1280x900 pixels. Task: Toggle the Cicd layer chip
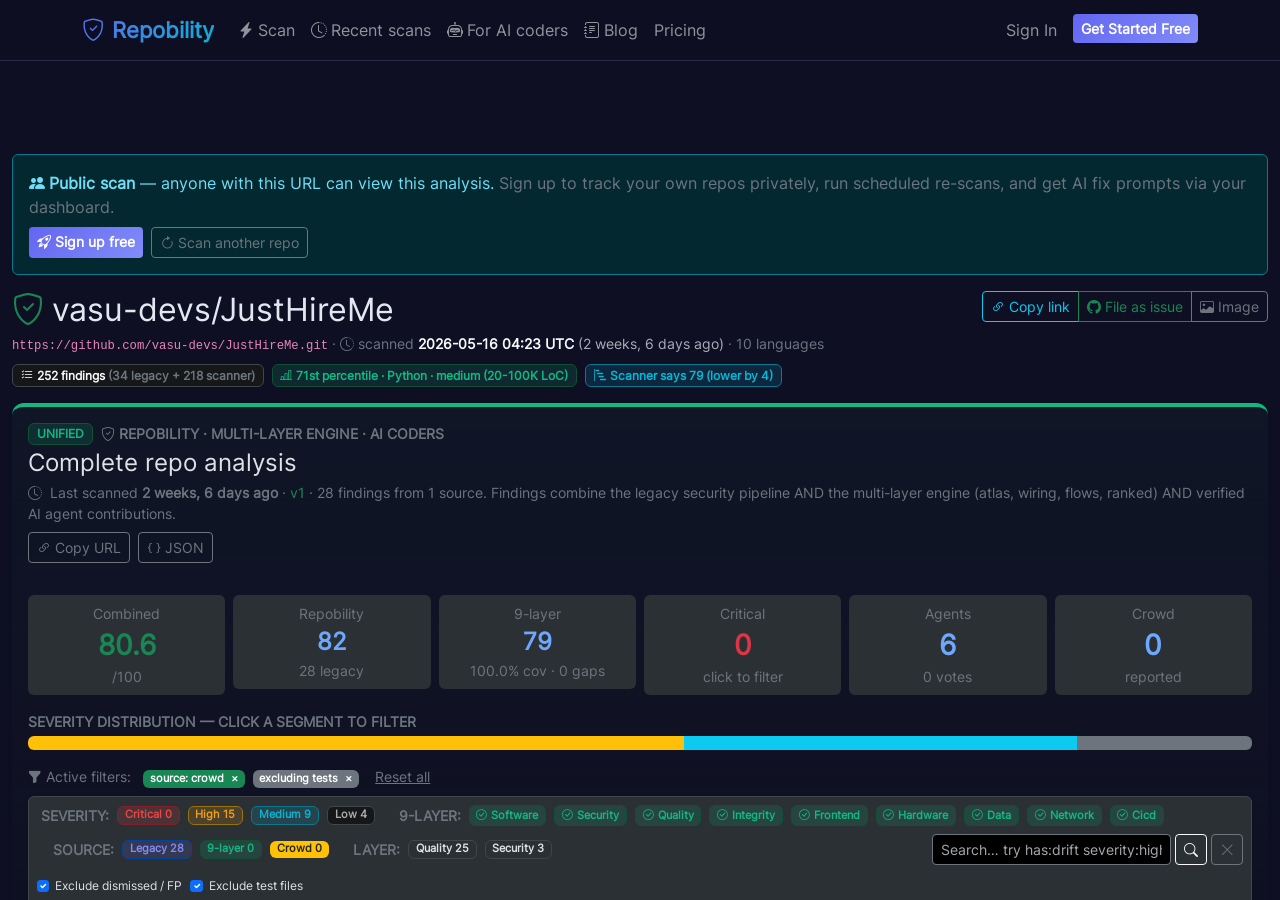coord(1137,815)
